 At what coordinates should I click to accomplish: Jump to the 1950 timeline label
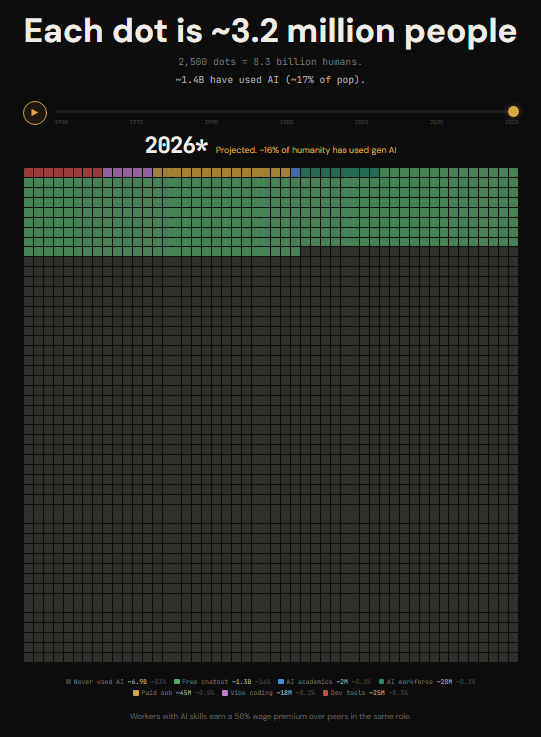pyautogui.click(x=61, y=122)
